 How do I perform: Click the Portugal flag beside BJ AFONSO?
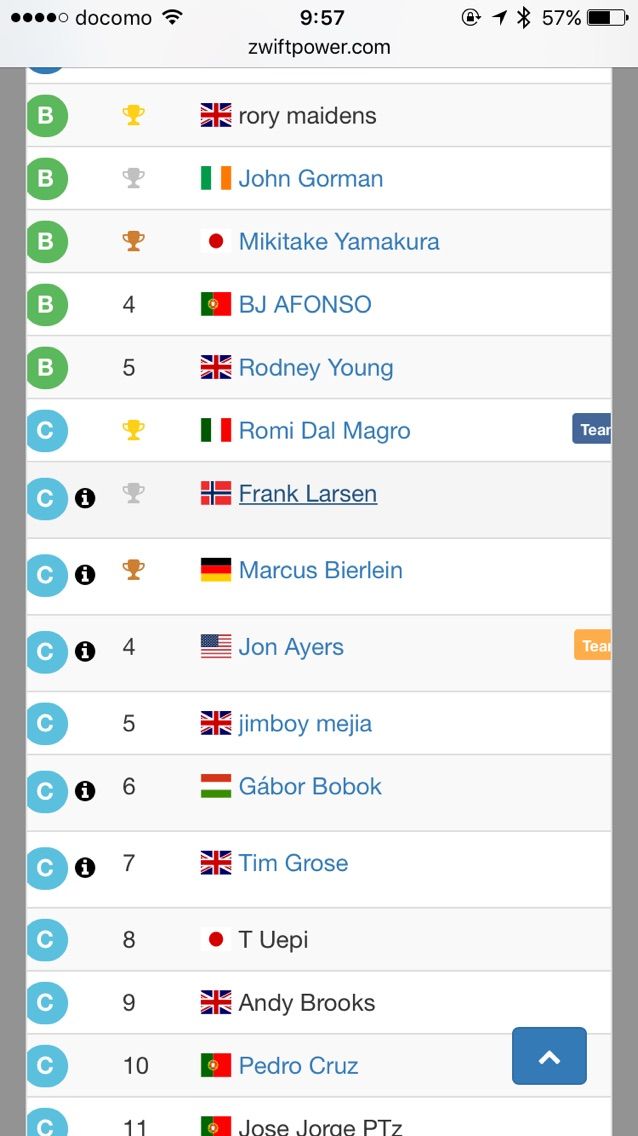click(x=216, y=304)
